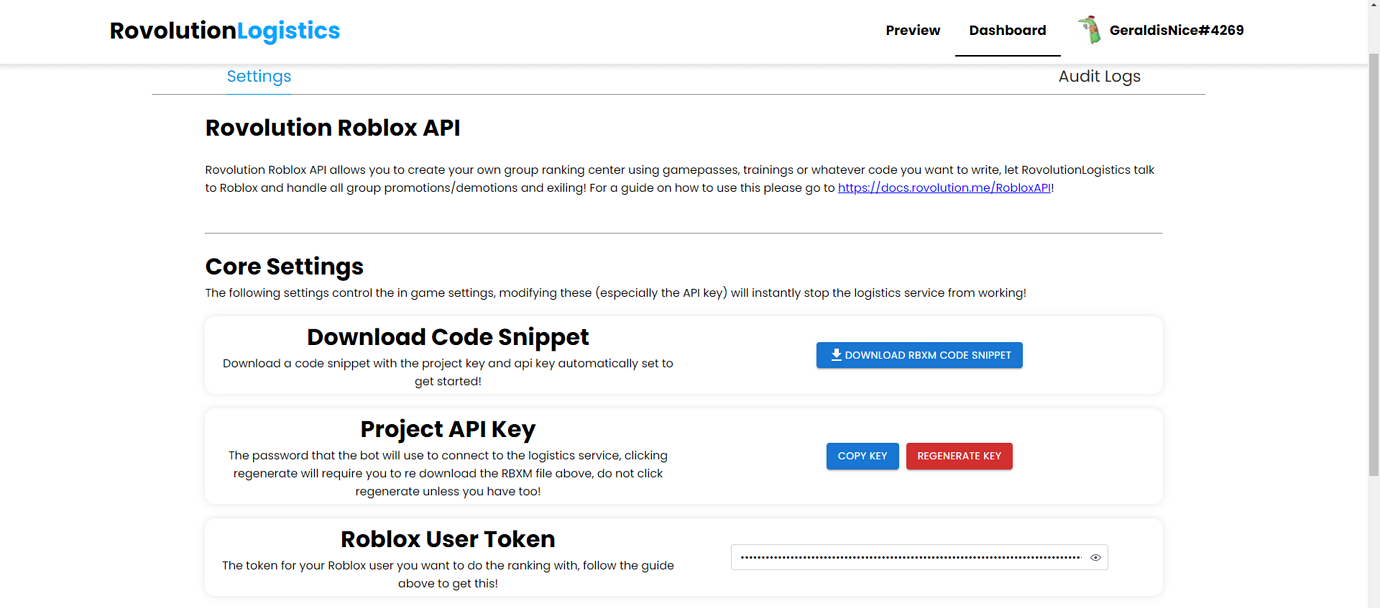Switch to the Audit Logs tab
This screenshot has height=608, width=1380.
[x=1099, y=76]
